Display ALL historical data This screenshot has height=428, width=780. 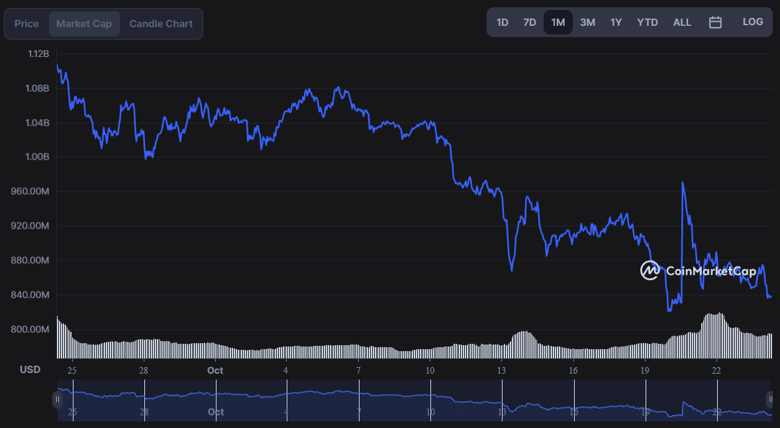(682, 22)
